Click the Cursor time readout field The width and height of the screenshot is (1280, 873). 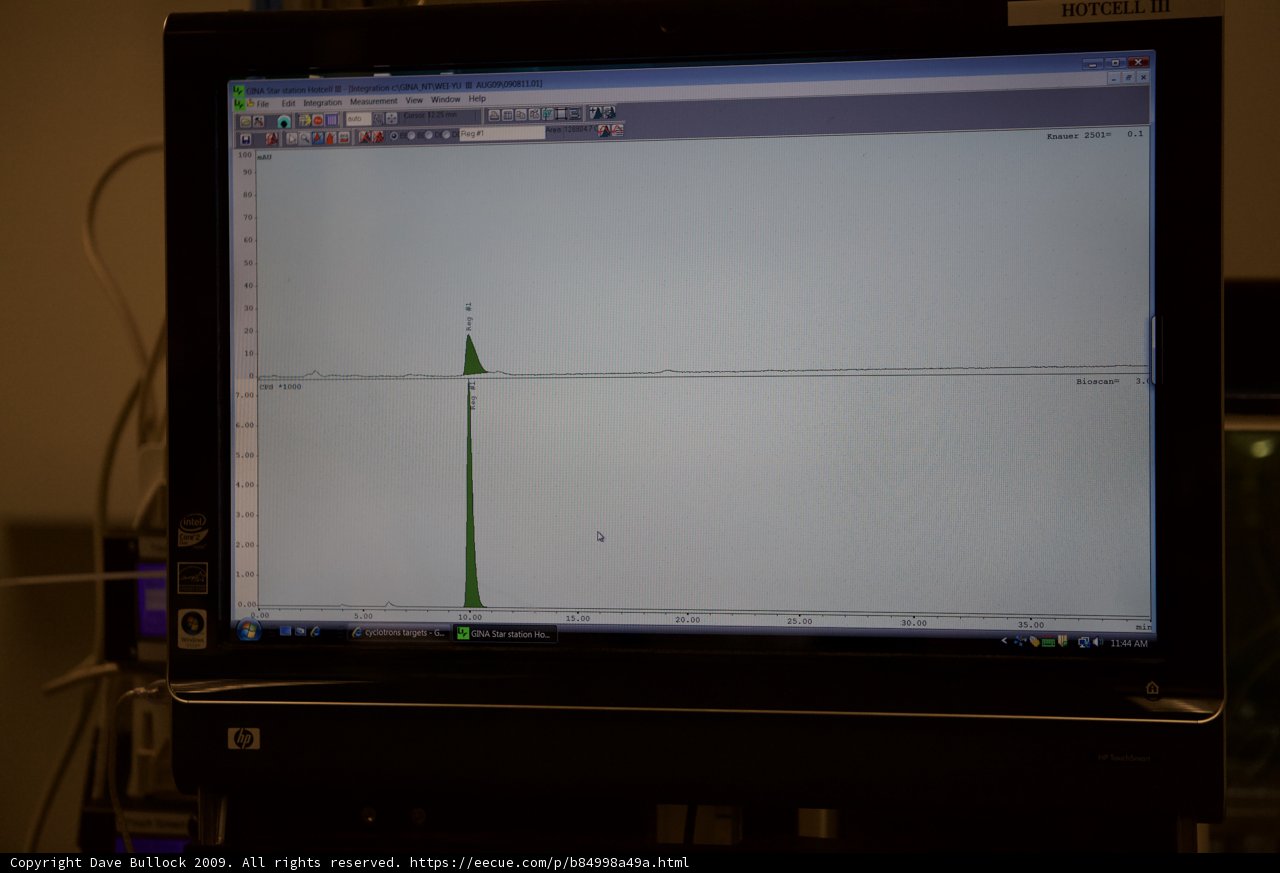(x=440, y=116)
